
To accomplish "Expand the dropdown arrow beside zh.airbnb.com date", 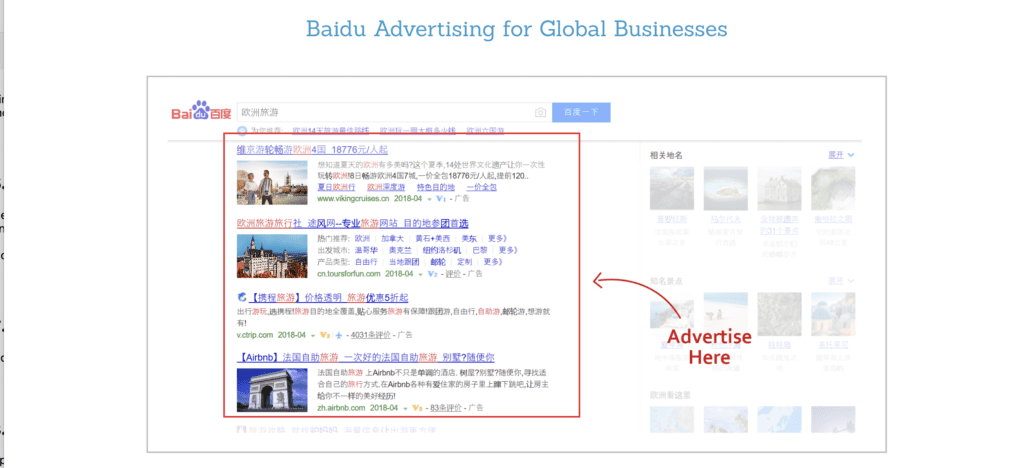I will (406, 408).
